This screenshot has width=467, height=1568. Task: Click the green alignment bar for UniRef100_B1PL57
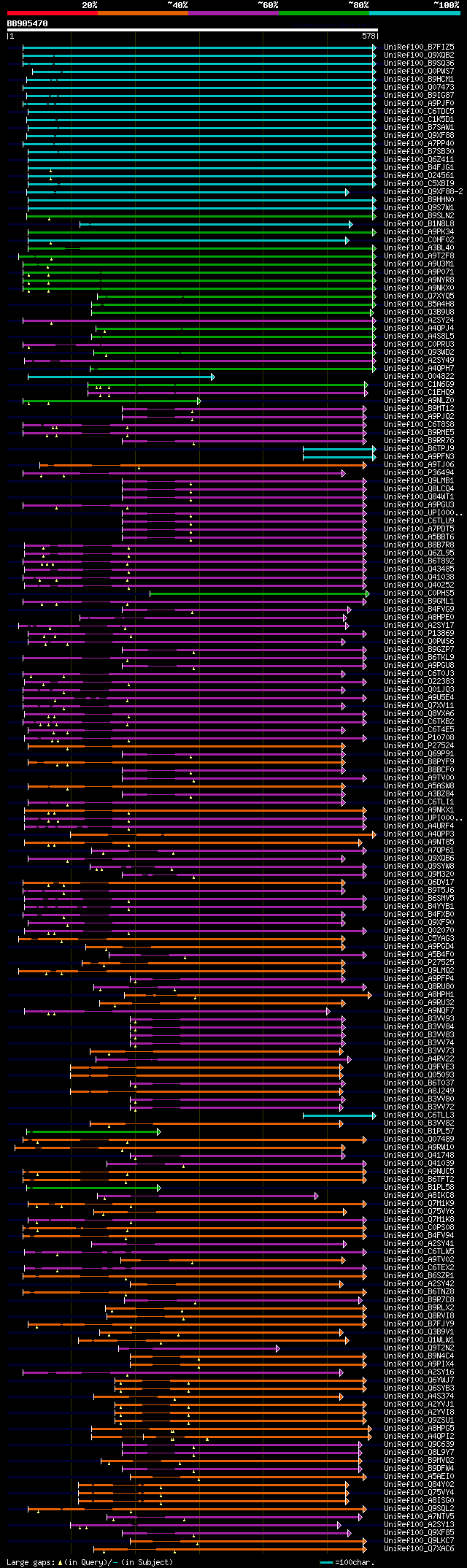(x=93, y=1131)
